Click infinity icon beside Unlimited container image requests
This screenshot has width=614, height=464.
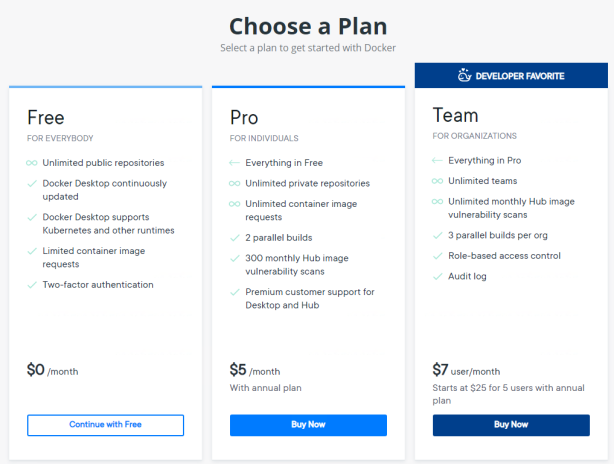[235, 204]
